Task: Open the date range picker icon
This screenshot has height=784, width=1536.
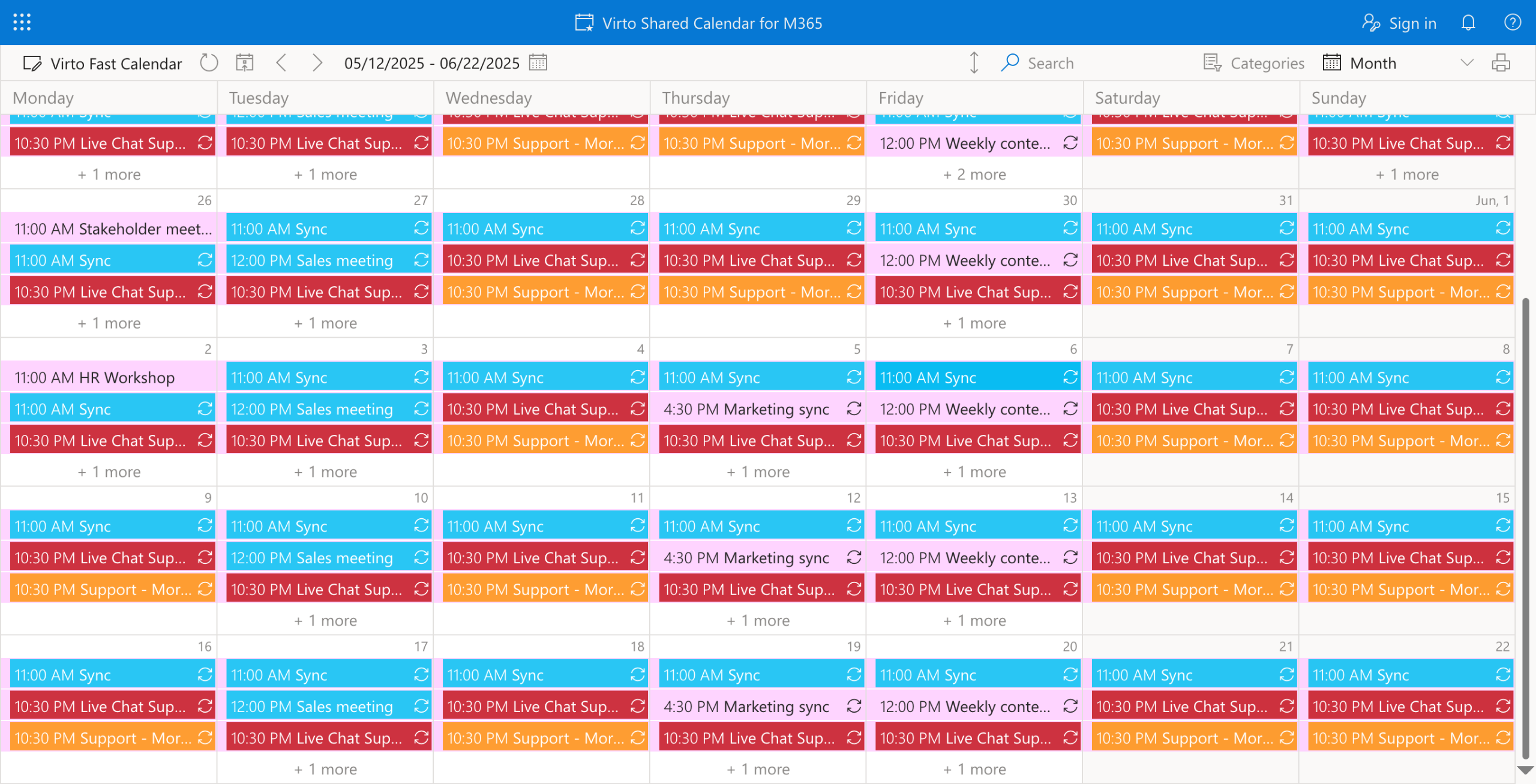Action: (538, 63)
